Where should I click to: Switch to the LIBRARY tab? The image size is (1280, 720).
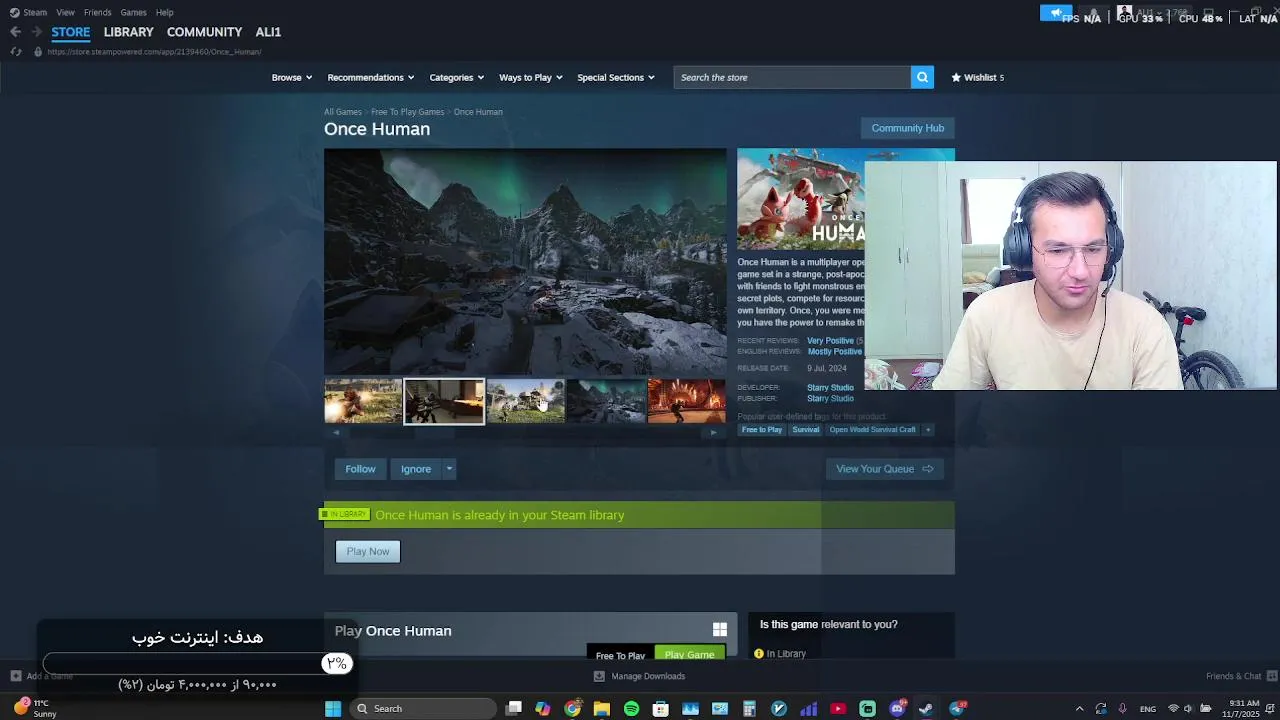pyautogui.click(x=128, y=32)
